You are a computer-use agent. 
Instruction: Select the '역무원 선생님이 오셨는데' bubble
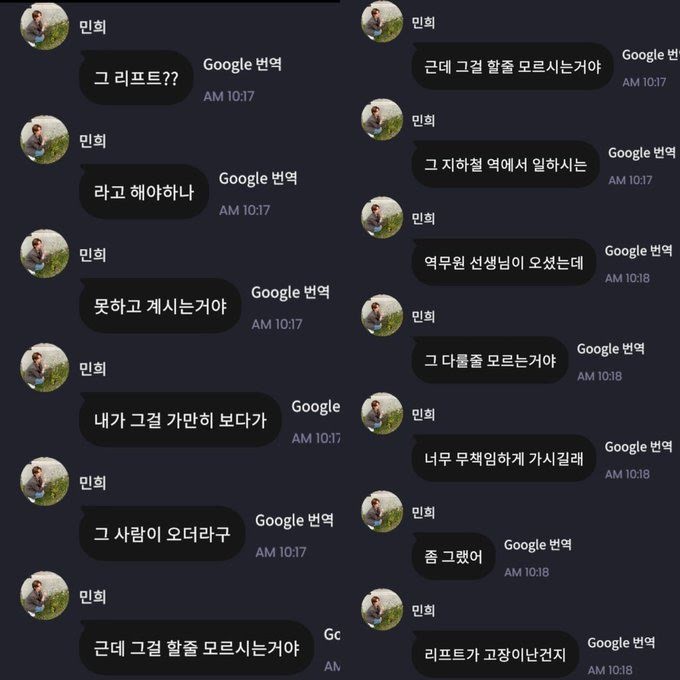tap(503, 262)
